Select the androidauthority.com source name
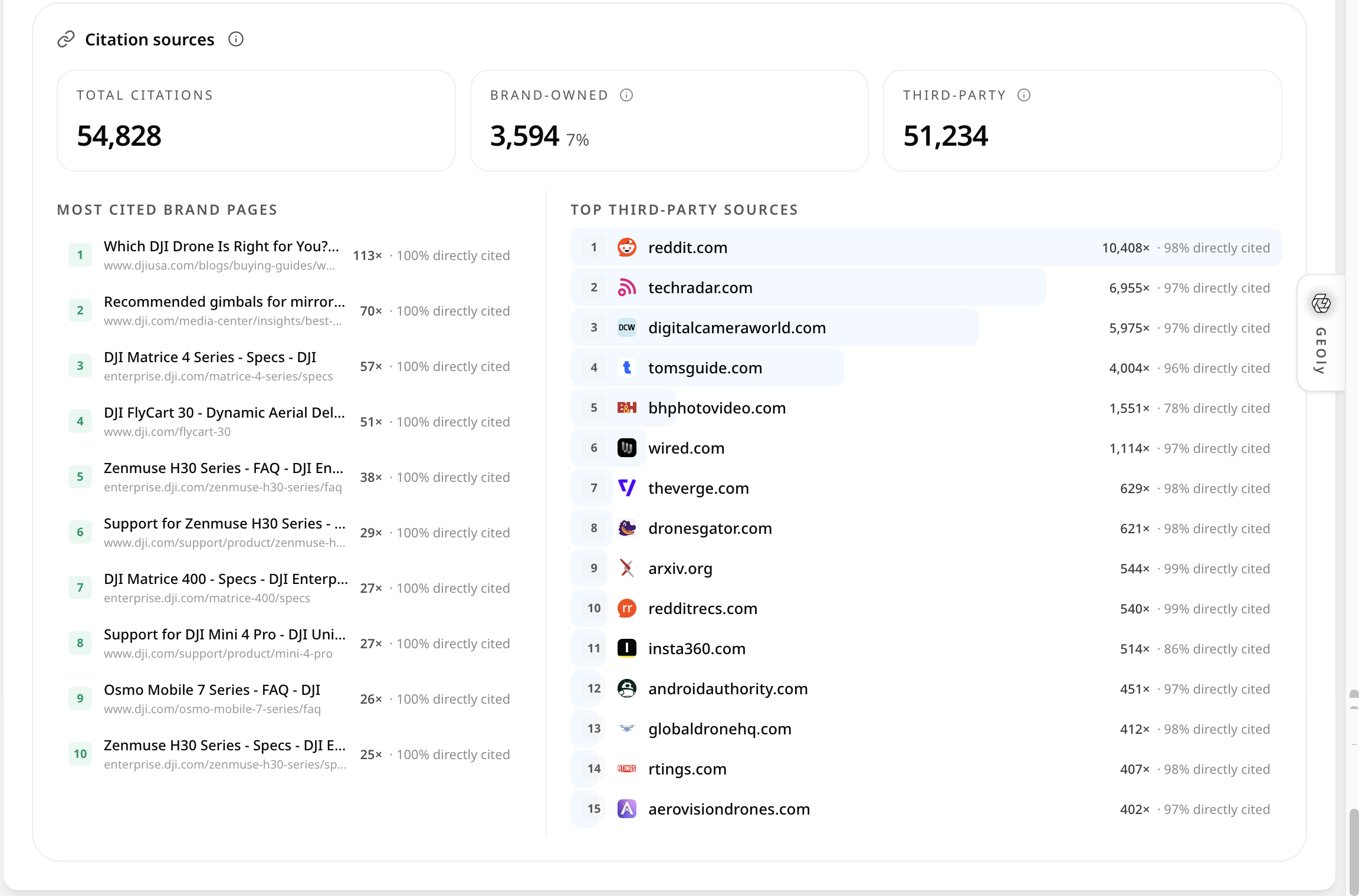 (728, 689)
